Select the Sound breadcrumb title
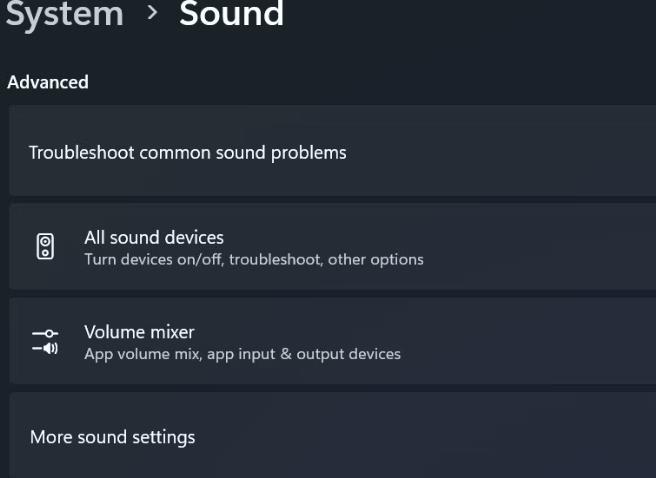656x478 pixels. click(x=231, y=13)
